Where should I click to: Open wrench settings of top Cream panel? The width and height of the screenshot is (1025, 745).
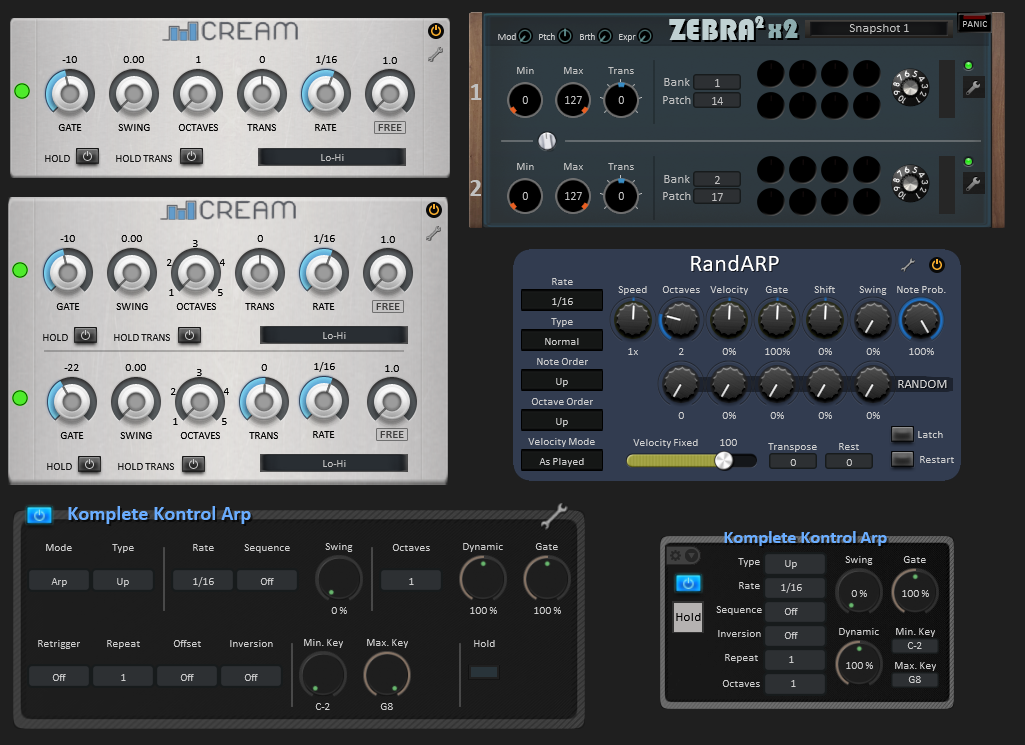pos(435,55)
